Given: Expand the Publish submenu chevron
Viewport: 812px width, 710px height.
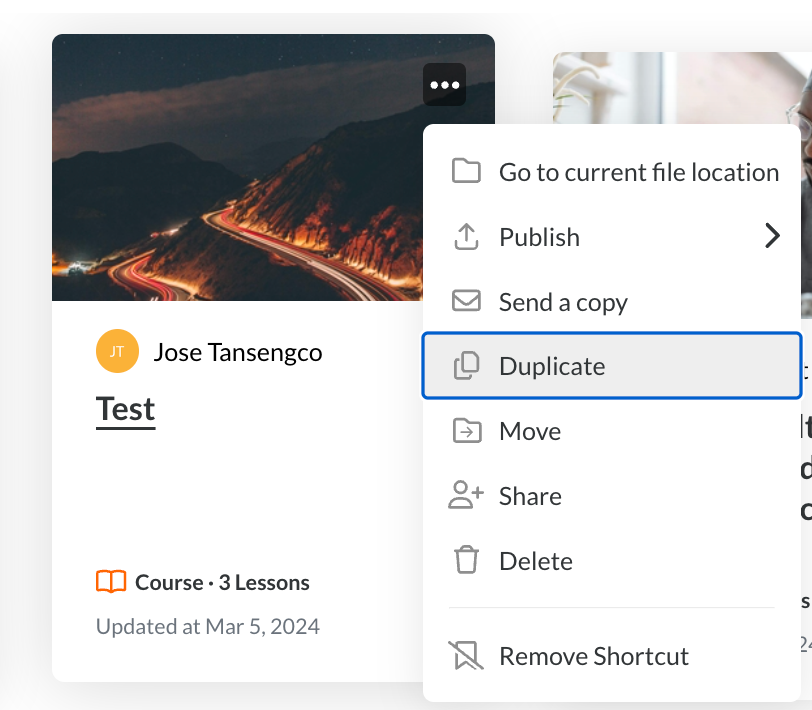Looking at the screenshot, I should tap(771, 236).
